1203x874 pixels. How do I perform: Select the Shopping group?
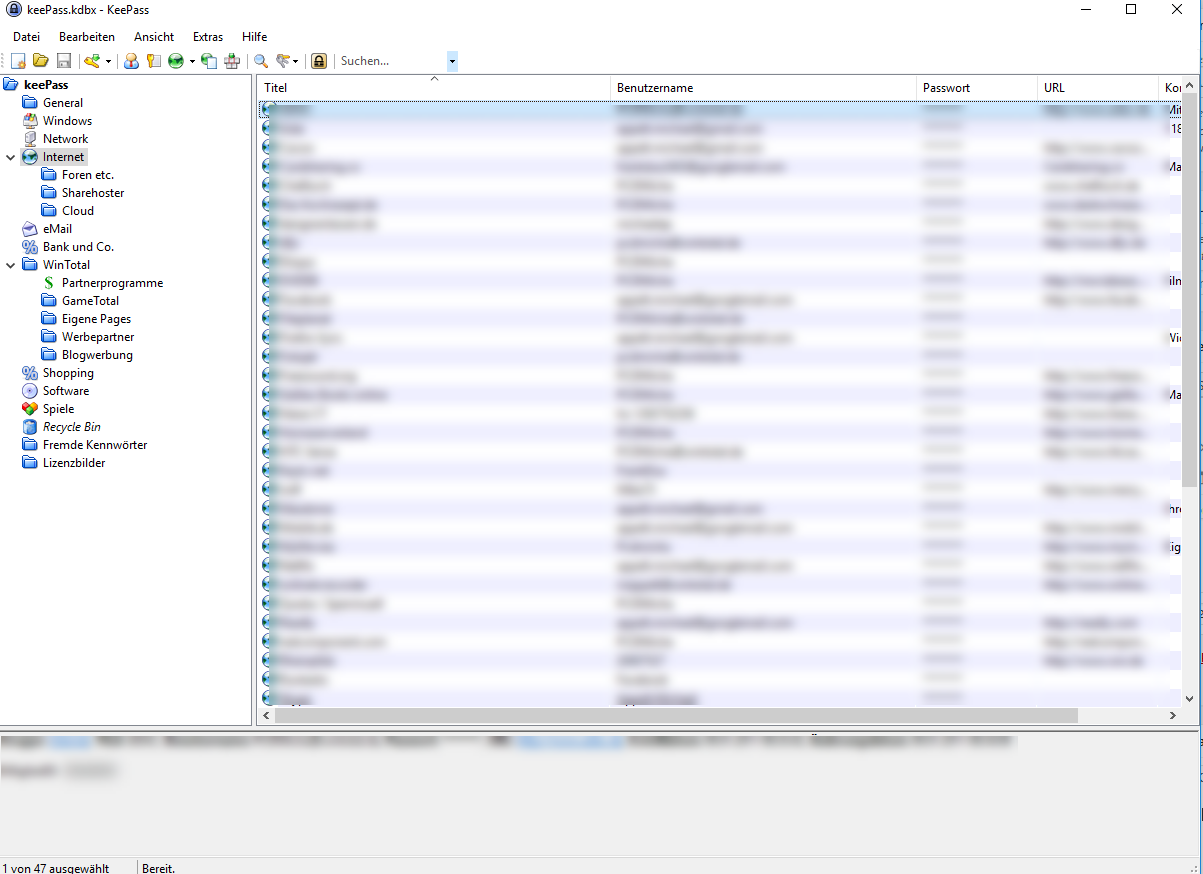coord(68,373)
